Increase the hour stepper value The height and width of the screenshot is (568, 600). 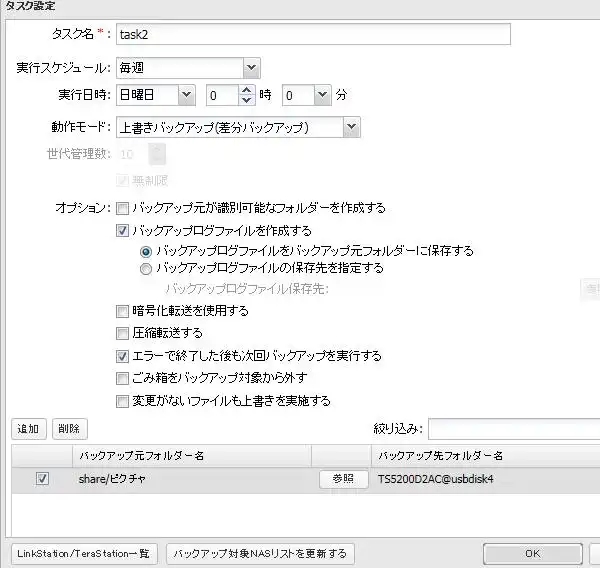tap(247, 90)
